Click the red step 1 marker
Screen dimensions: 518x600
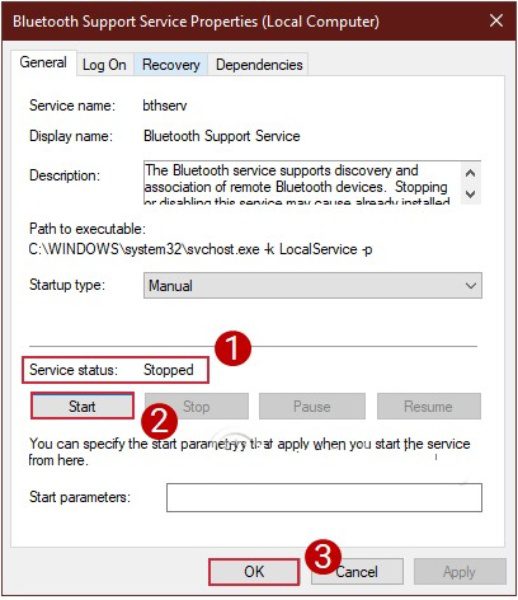coord(233,348)
